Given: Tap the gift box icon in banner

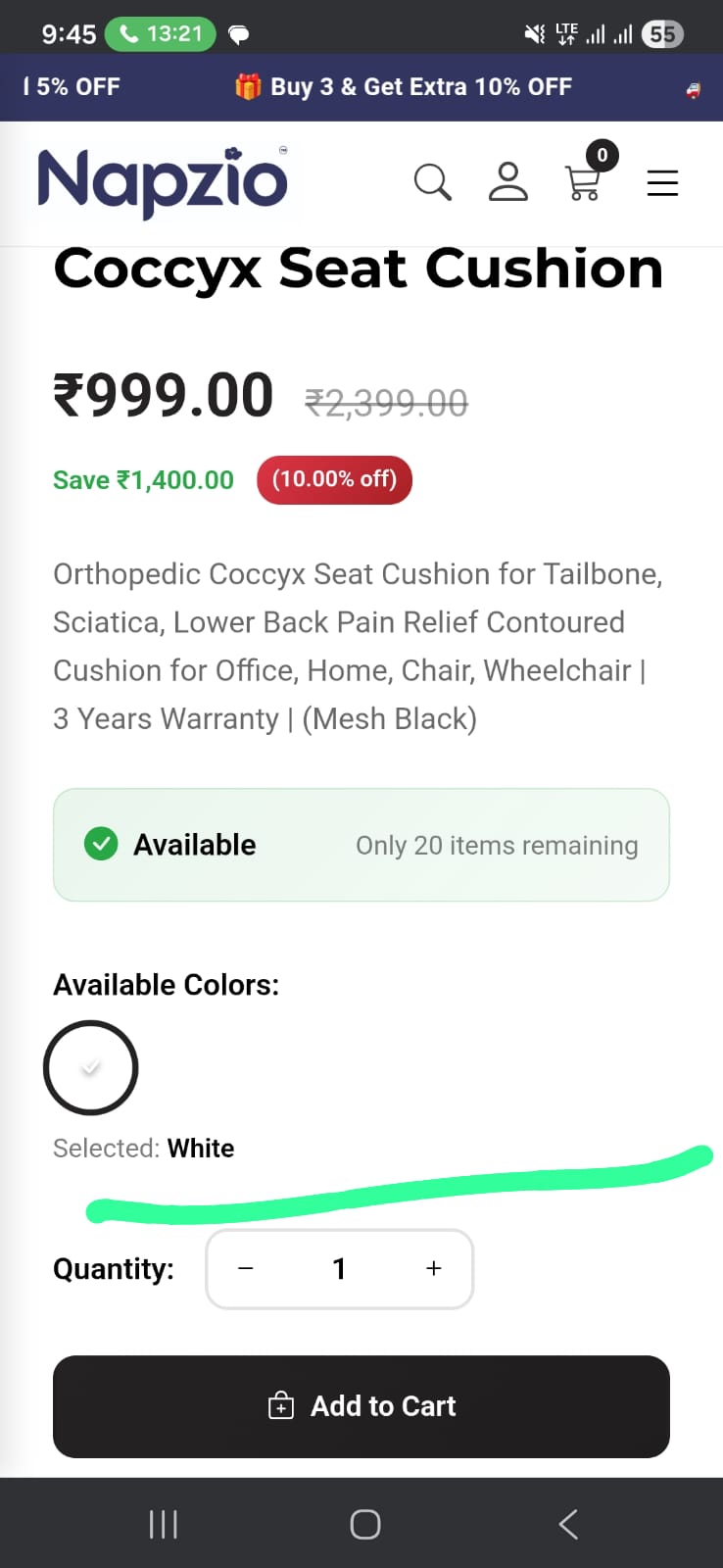Looking at the screenshot, I should 248,87.
